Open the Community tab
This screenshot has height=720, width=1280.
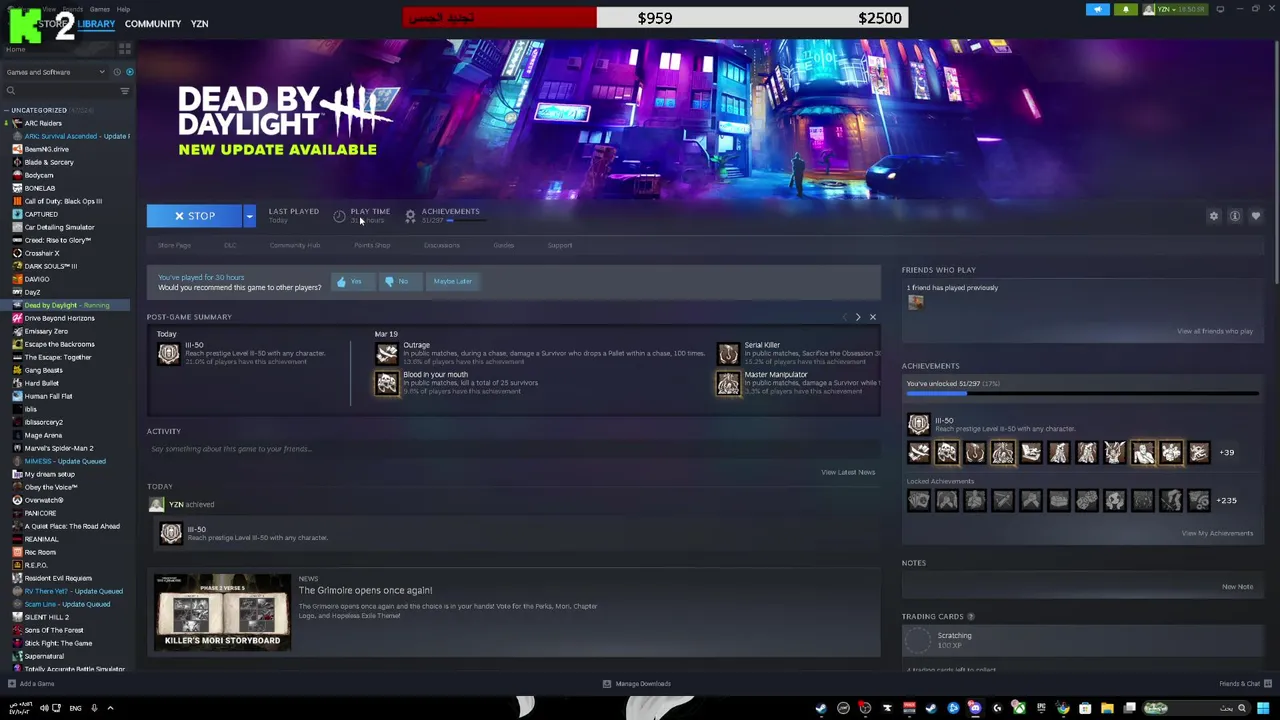153,24
